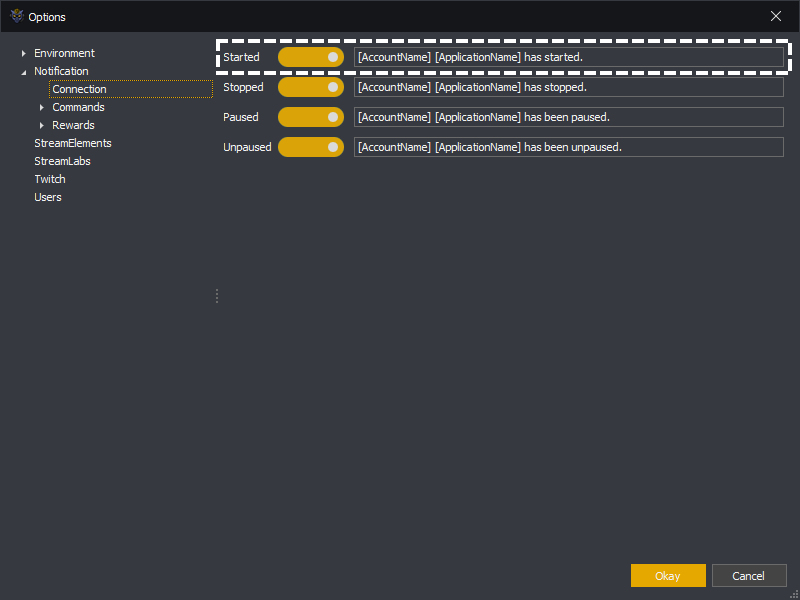This screenshot has width=800, height=600.
Task: Confirm with the Okay button
Action: click(x=668, y=576)
